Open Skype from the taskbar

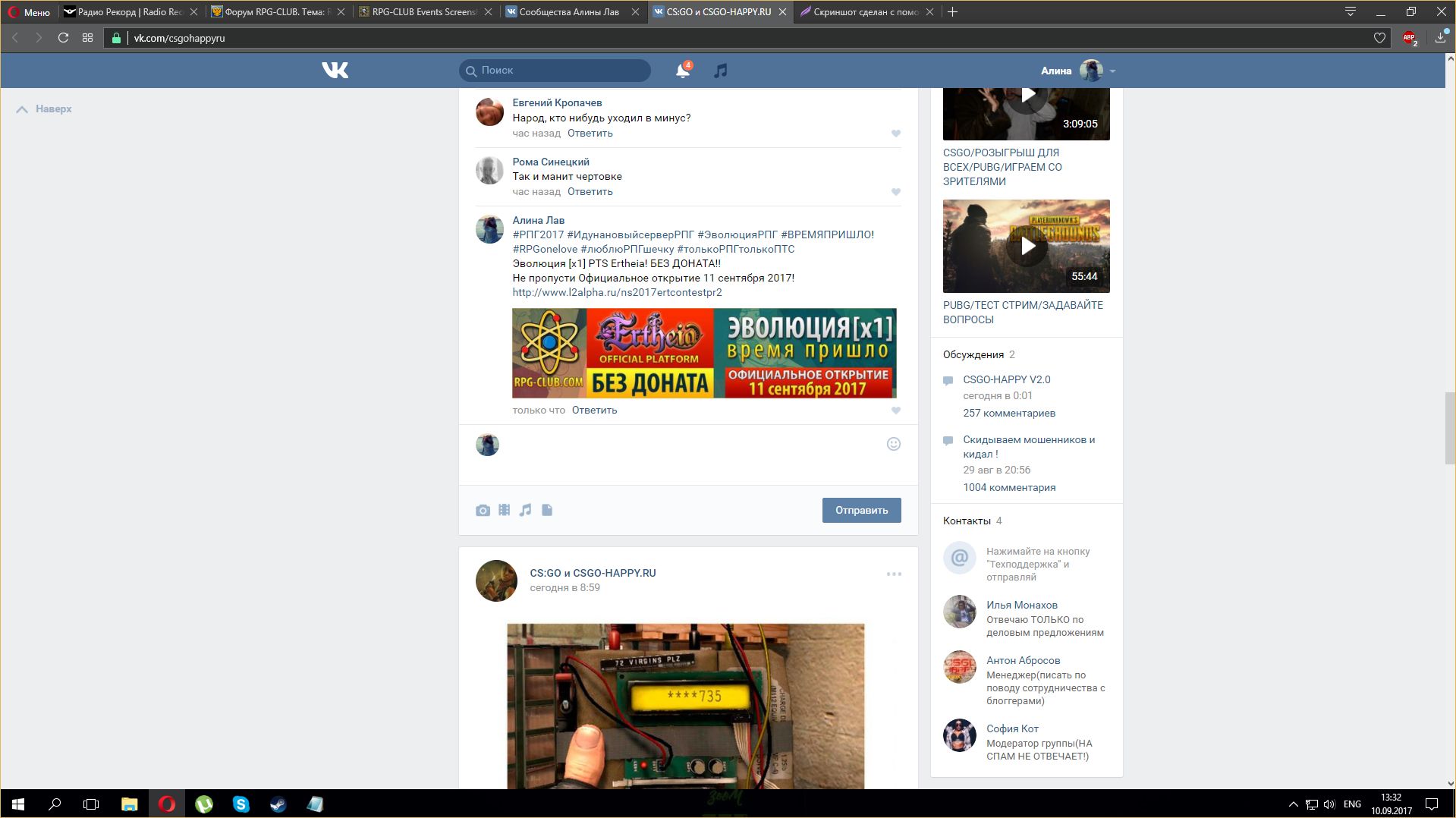click(241, 804)
